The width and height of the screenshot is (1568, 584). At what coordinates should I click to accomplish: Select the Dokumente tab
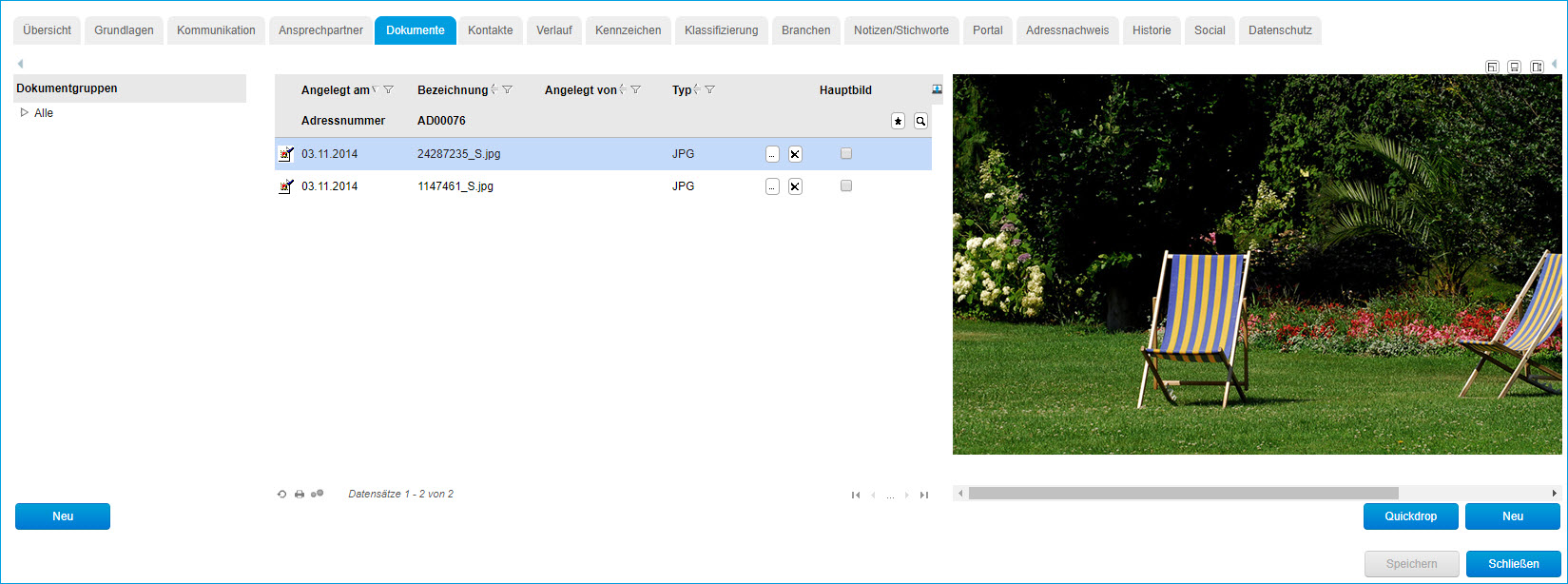[416, 30]
